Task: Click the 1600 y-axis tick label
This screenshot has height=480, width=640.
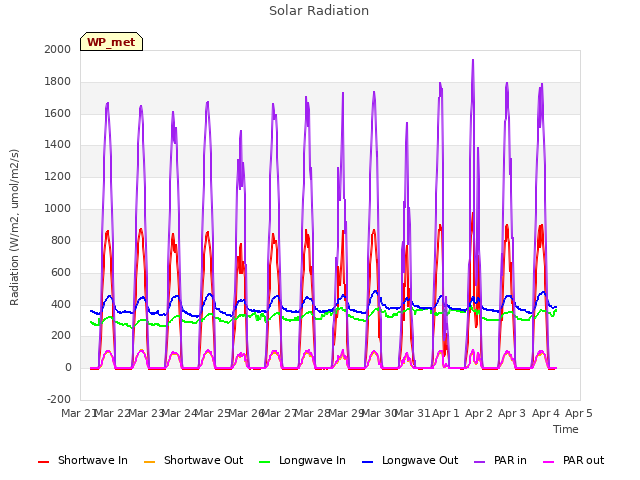Action: [58, 113]
